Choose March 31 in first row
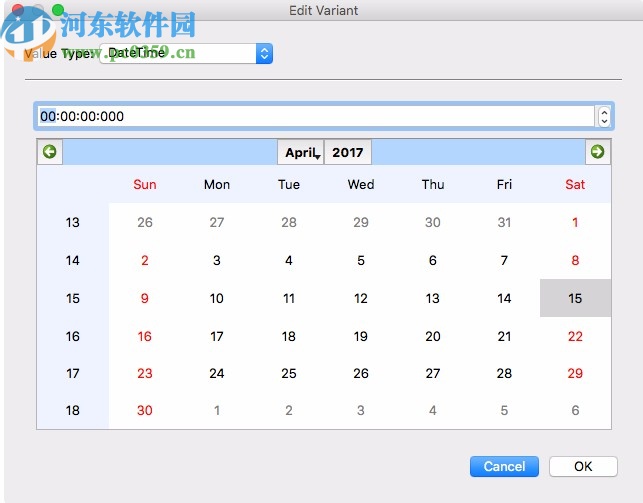The image size is (643, 503). point(504,223)
